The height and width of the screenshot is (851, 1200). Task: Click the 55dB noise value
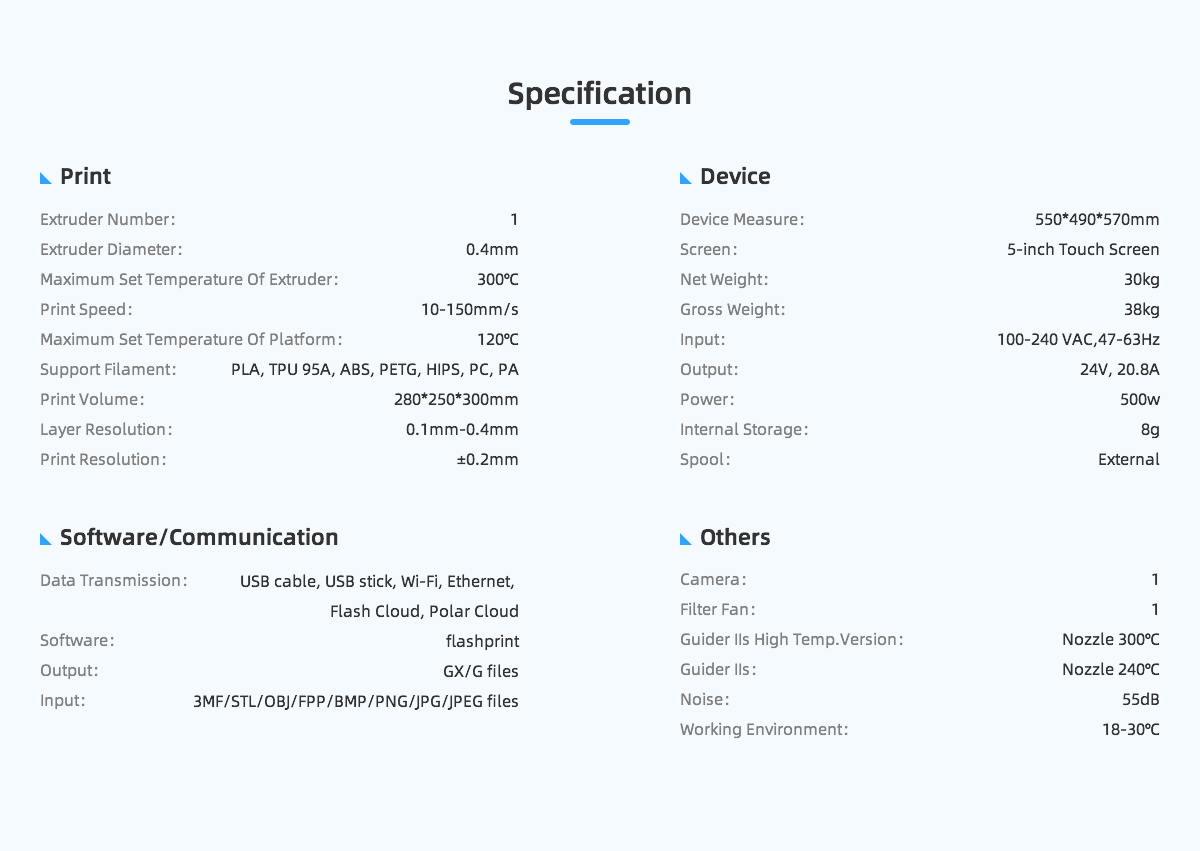tap(1141, 700)
